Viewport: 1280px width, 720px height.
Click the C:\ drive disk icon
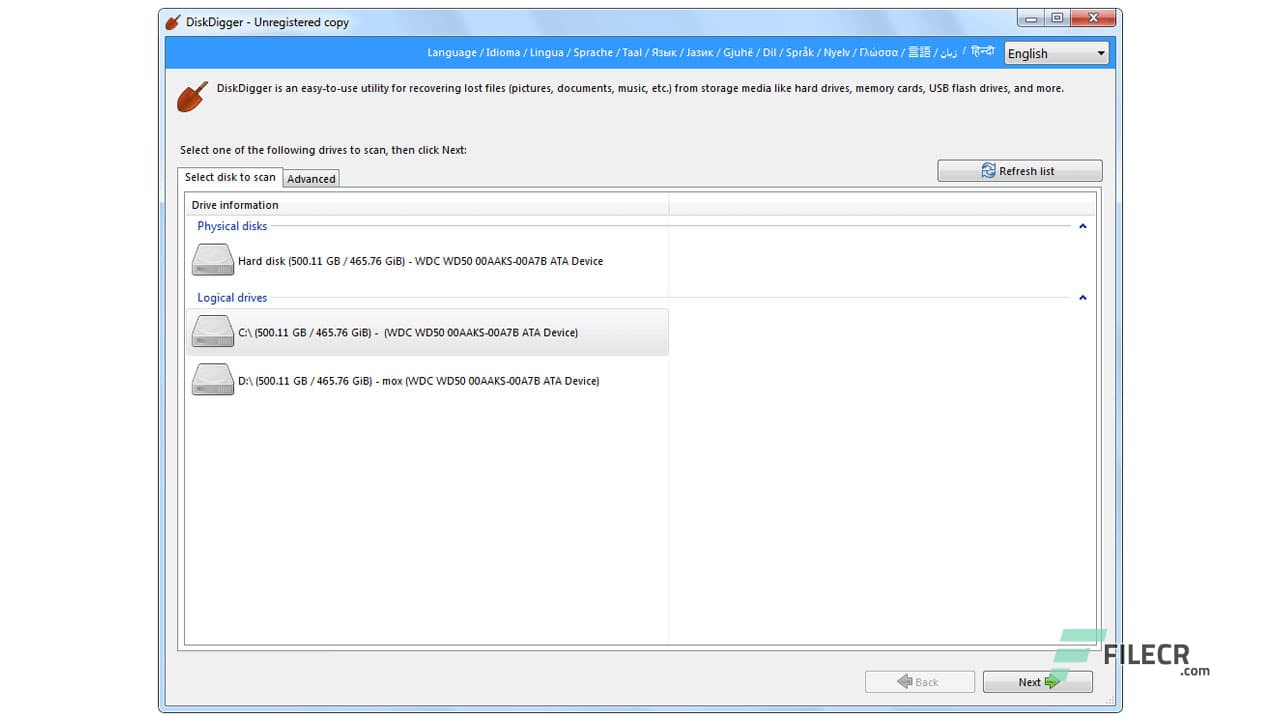click(x=212, y=330)
